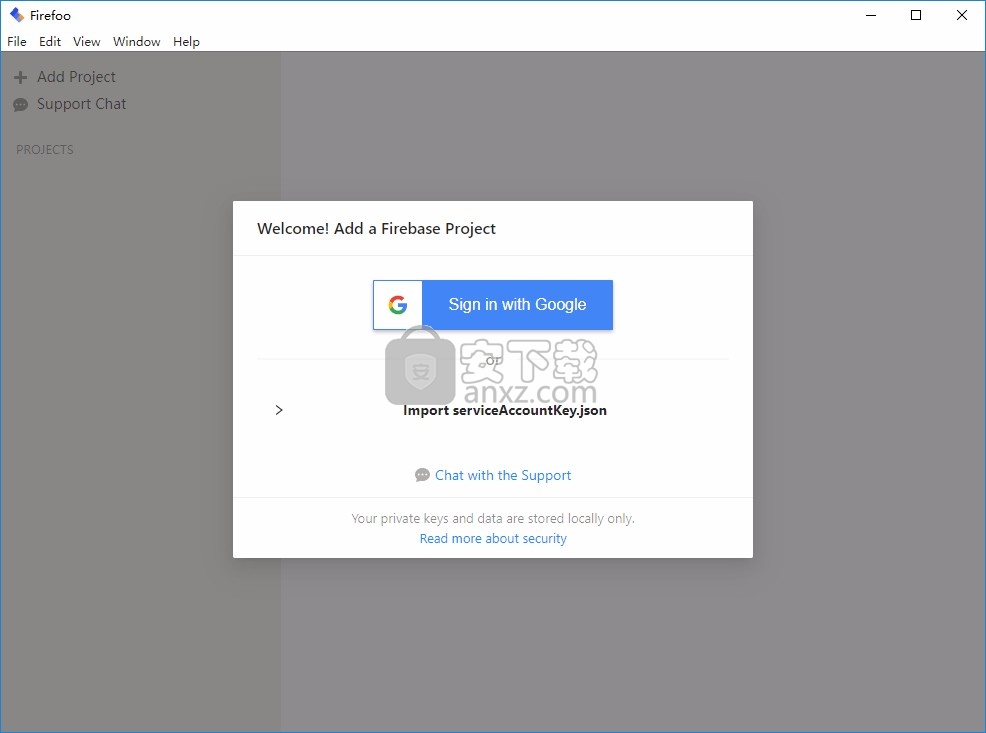Open the View menu

pyautogui.click(x=87, y=41)
